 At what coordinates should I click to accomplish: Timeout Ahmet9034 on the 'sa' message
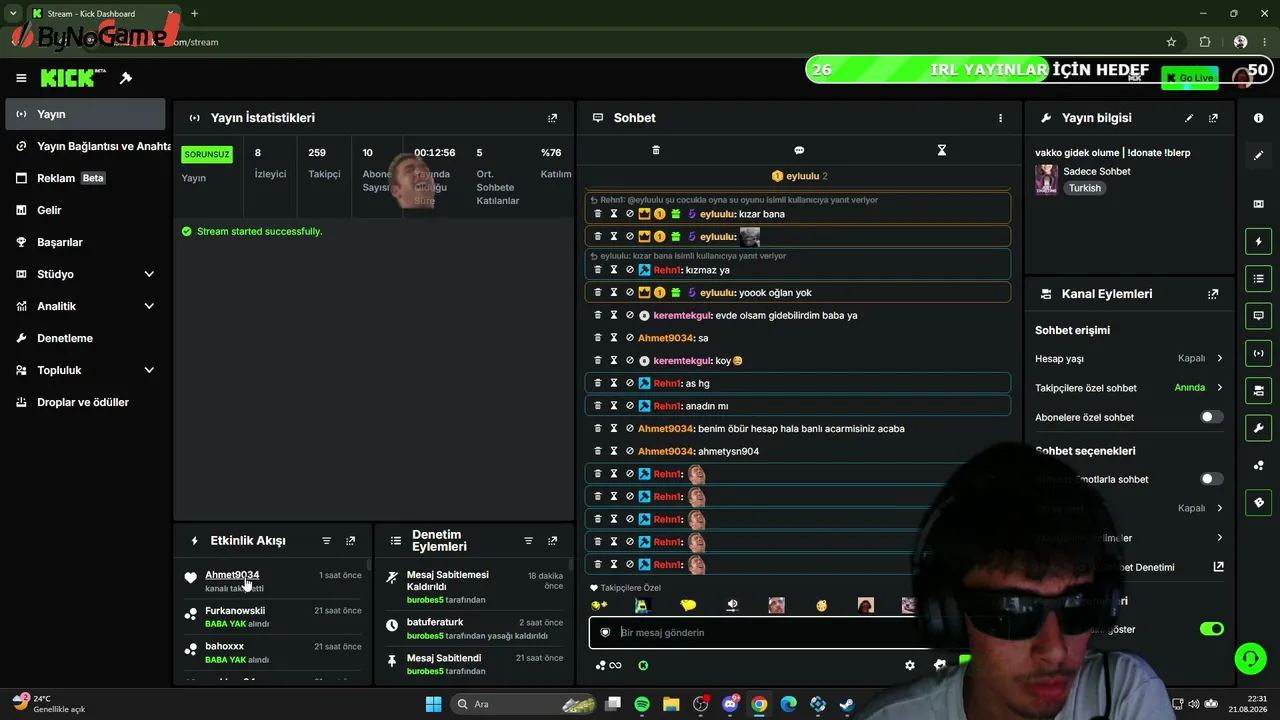(x=614, y=338)
